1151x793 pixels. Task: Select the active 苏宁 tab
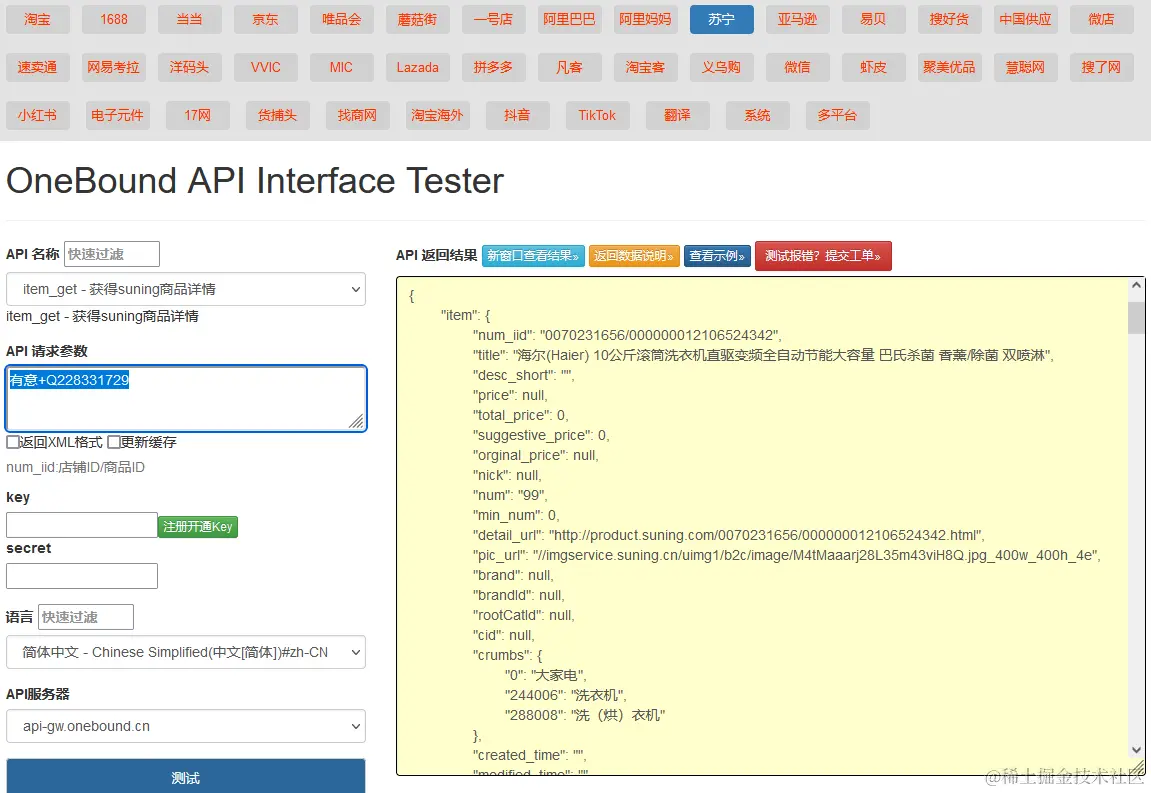(722, 20)
